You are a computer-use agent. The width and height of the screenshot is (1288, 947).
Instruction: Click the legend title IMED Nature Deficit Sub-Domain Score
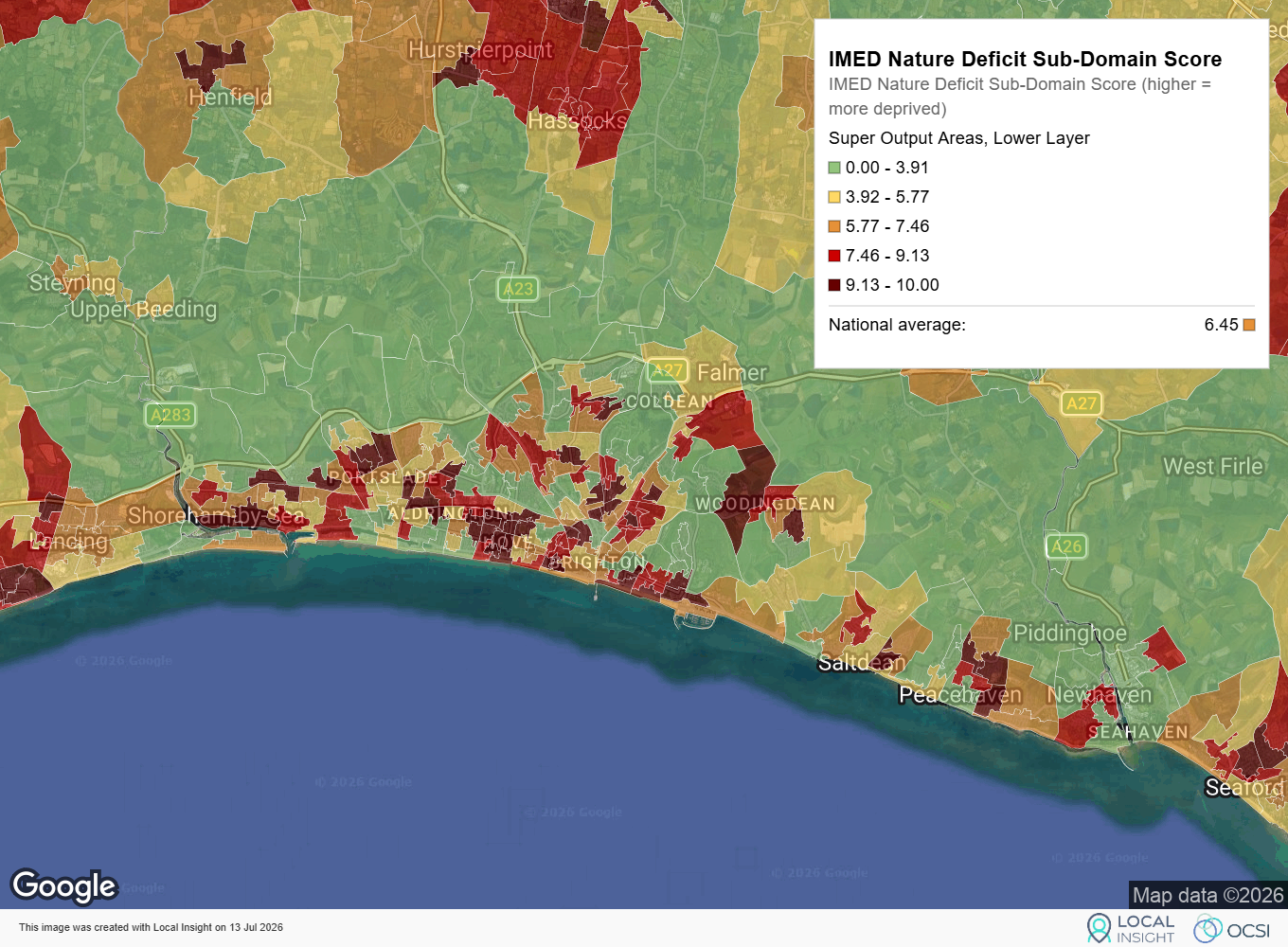click(1025, 59)
